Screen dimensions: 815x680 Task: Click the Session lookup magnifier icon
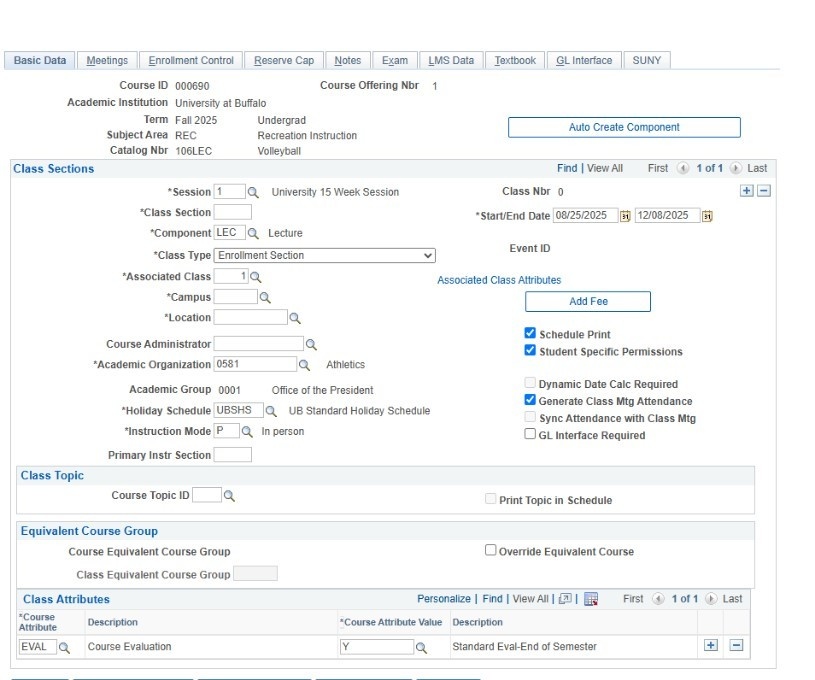tap(254, 192)
